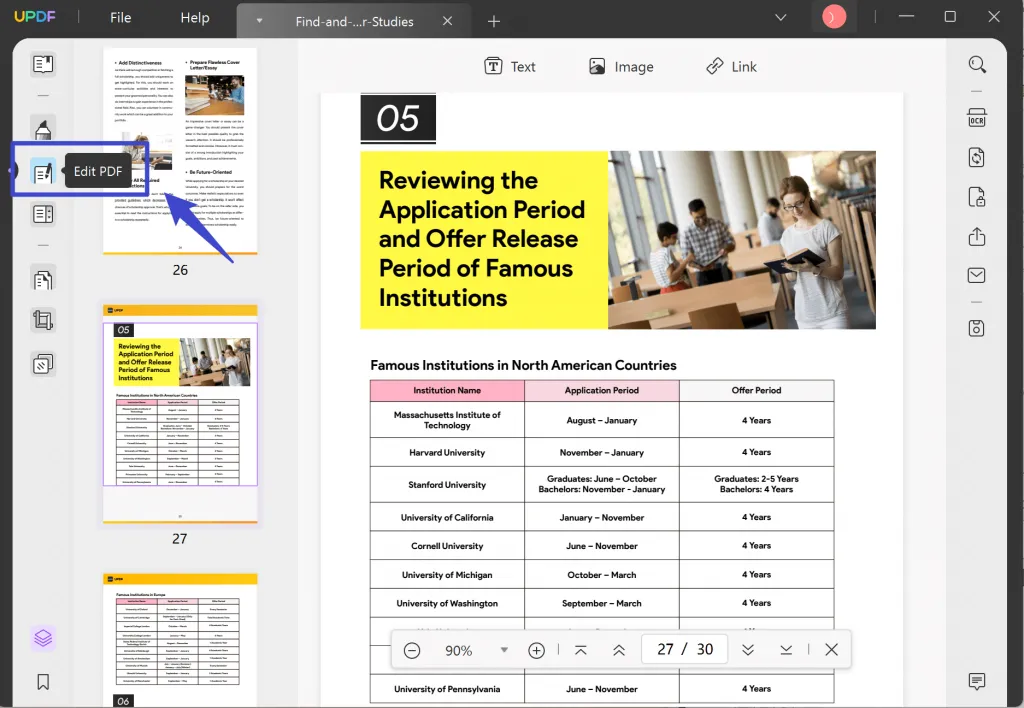
Task: Zoom in with the plus icon
Action: coord(536,650)
